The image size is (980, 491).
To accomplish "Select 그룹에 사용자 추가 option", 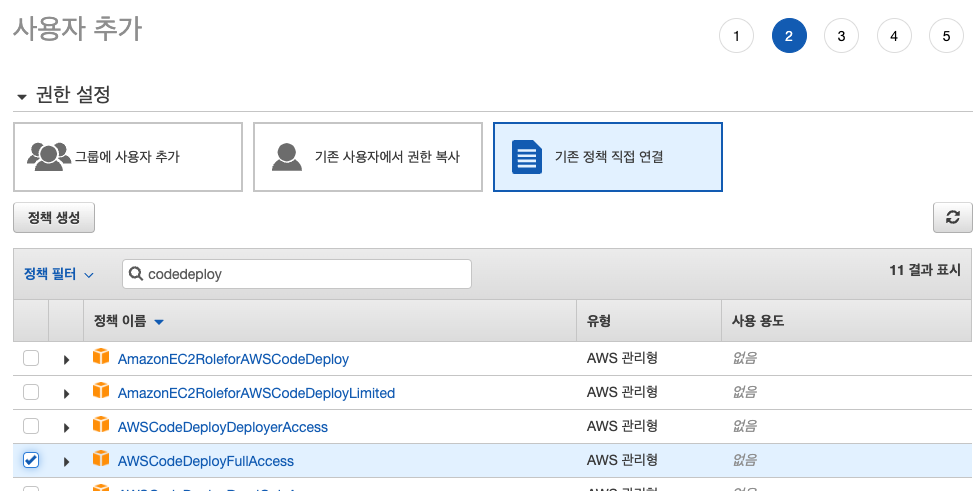I will point(128,157).
